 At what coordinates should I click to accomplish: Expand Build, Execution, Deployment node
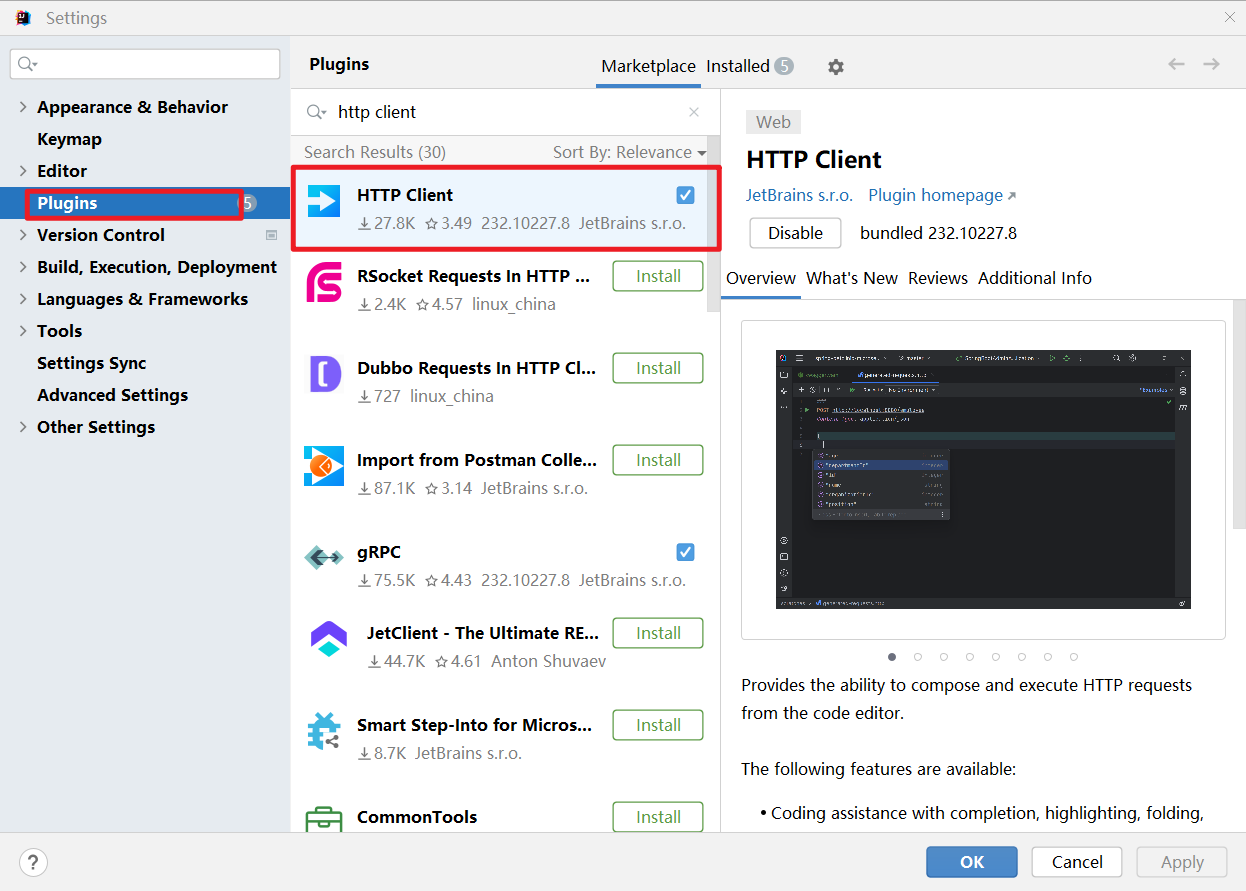23,267
